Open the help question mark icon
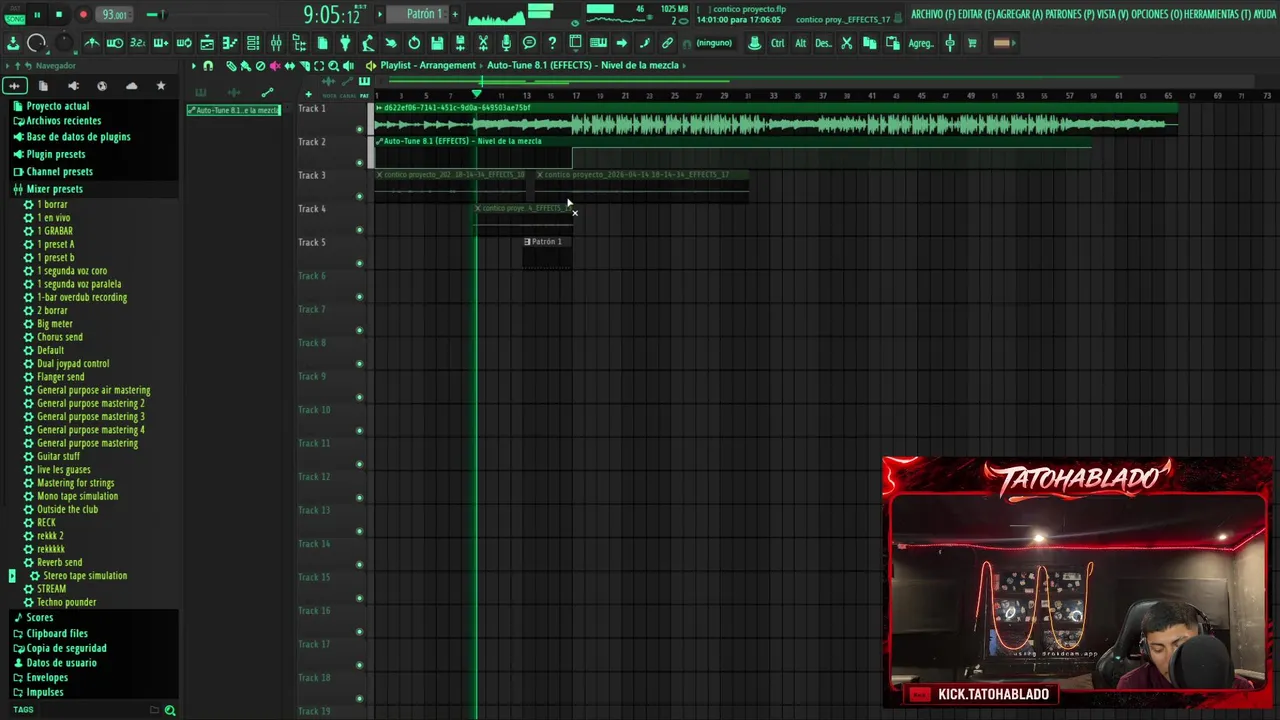Image resolution: width=1280 pixels, height=720 pixels. (x=552, y=43)
